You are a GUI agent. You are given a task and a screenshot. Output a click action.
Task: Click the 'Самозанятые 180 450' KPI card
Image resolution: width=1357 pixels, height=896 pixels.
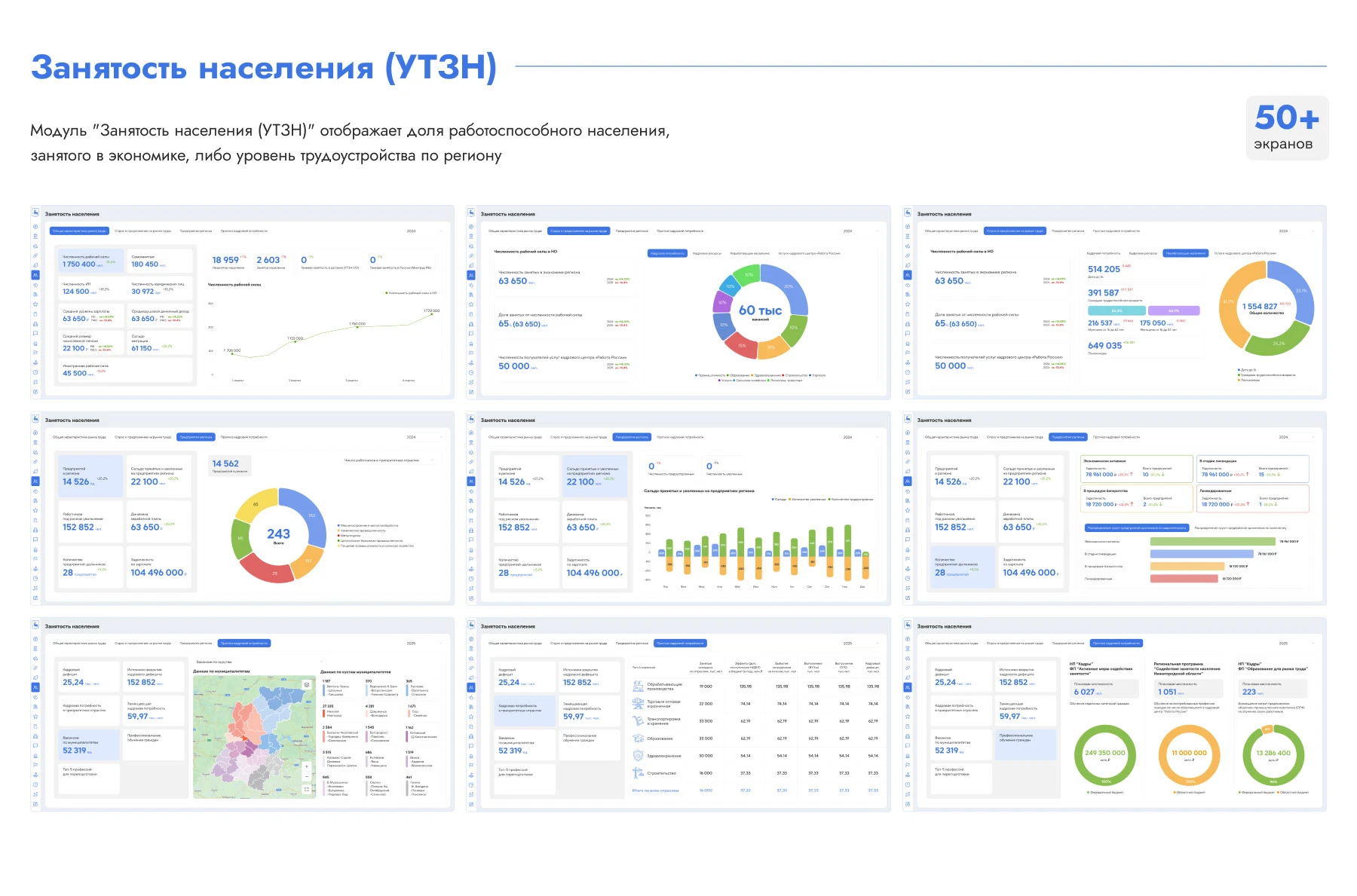pos(159,261)
